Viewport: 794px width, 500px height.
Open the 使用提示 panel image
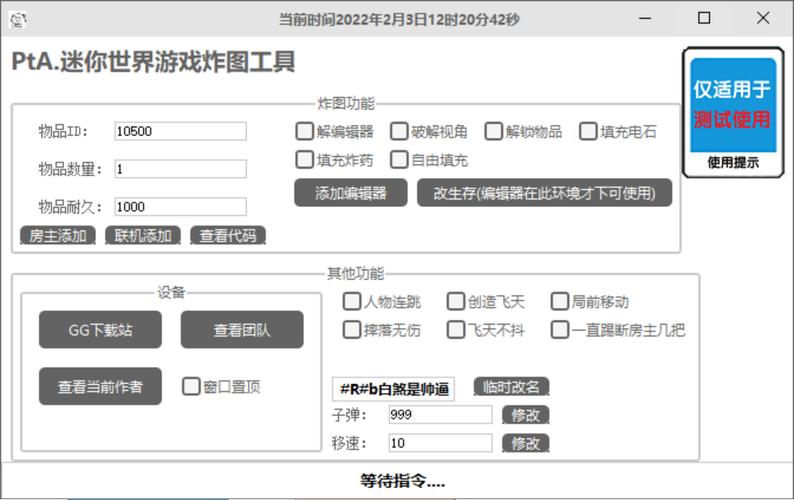tap(733, 112)
